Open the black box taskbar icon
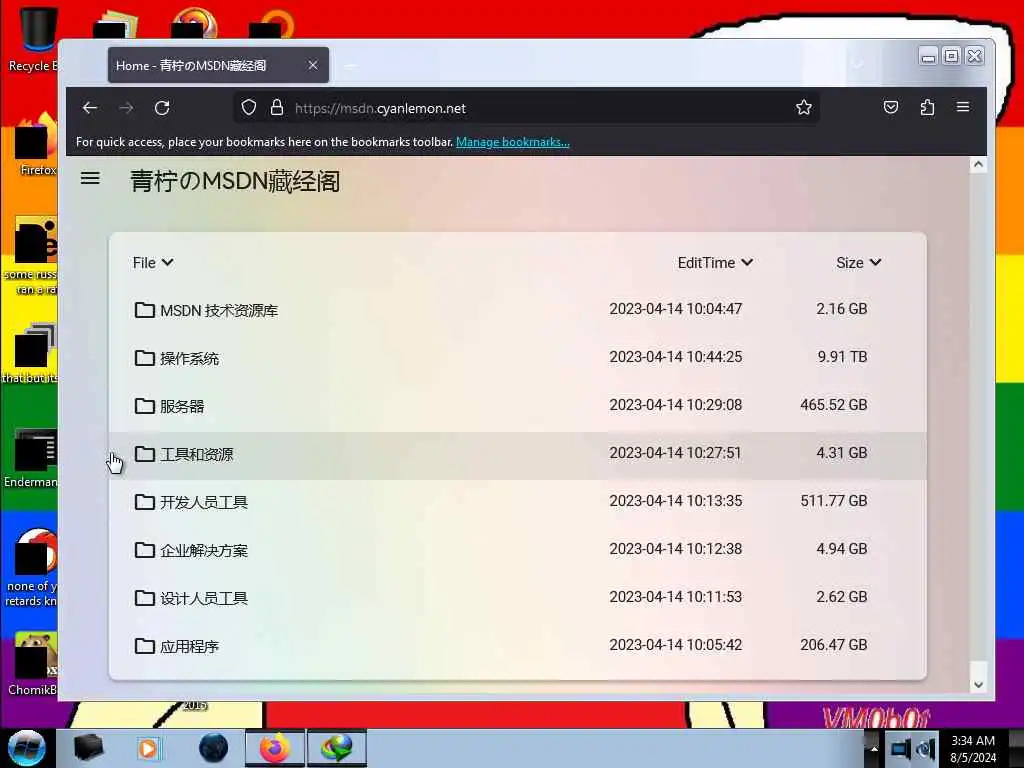The height and width of the screenshot is (768, 1024). [88, 748]
